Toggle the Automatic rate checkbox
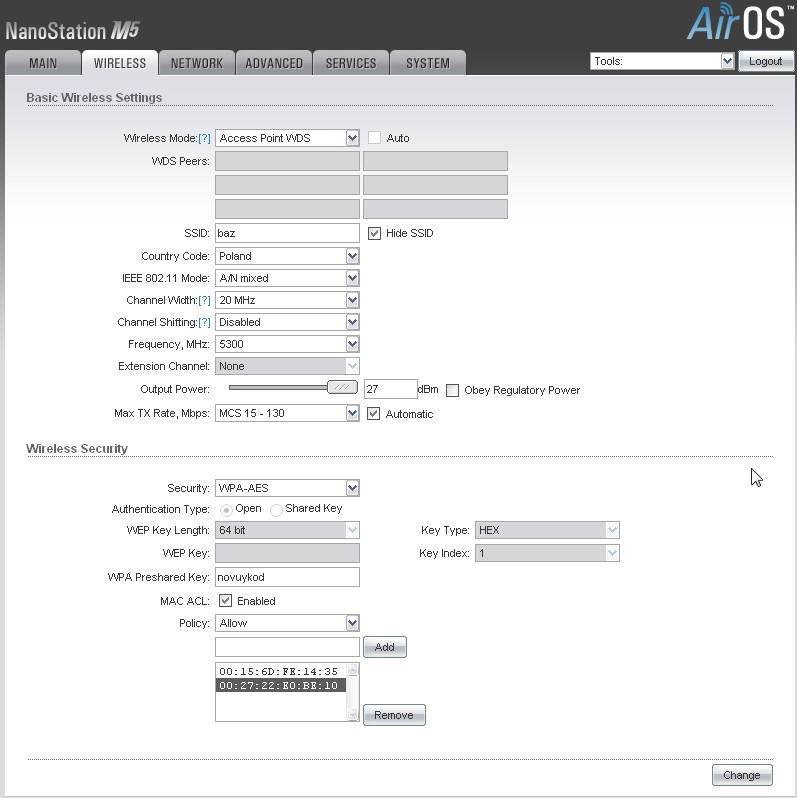The height and width of the screenshot is (798, 797). (373, 413)
